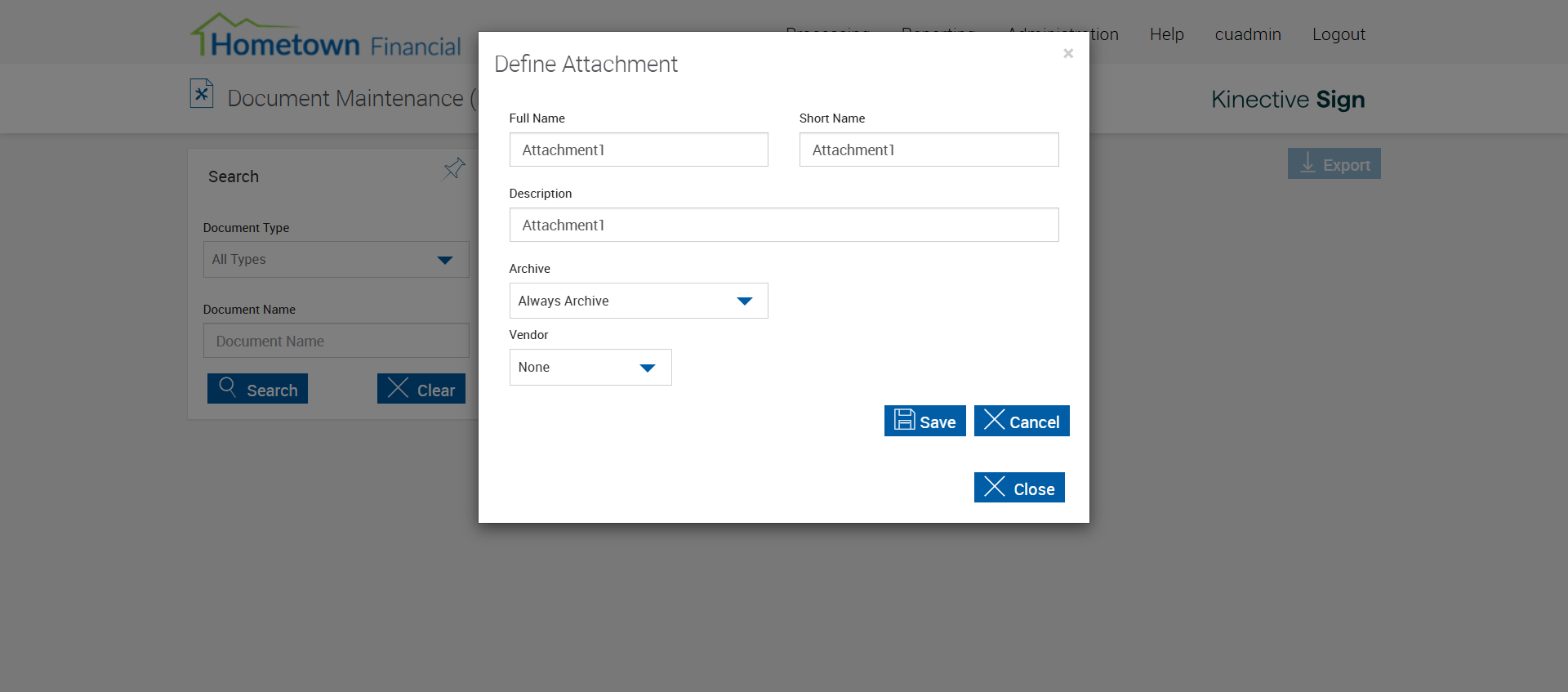The width and height of the screenshot is (1568, 692).
Task: Click the floppy disk Save icon
Action: tap(904, 420)
